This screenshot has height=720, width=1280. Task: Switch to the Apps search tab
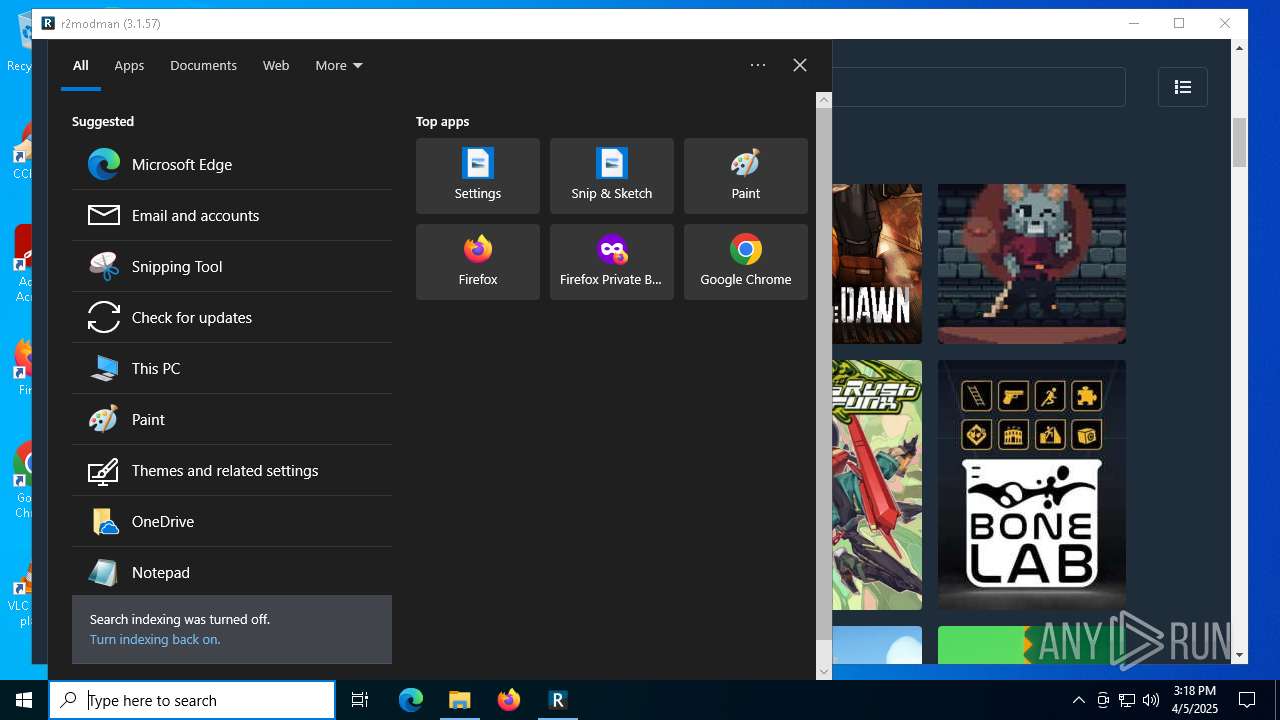click(129, 65)
